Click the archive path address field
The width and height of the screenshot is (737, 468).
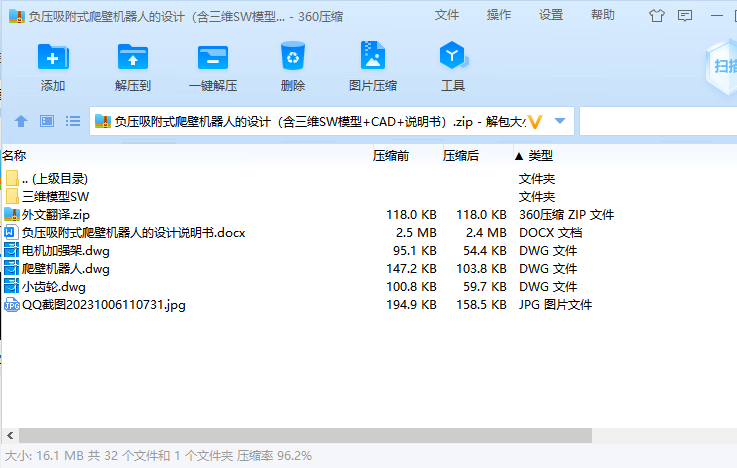click(x=331, y=122)
